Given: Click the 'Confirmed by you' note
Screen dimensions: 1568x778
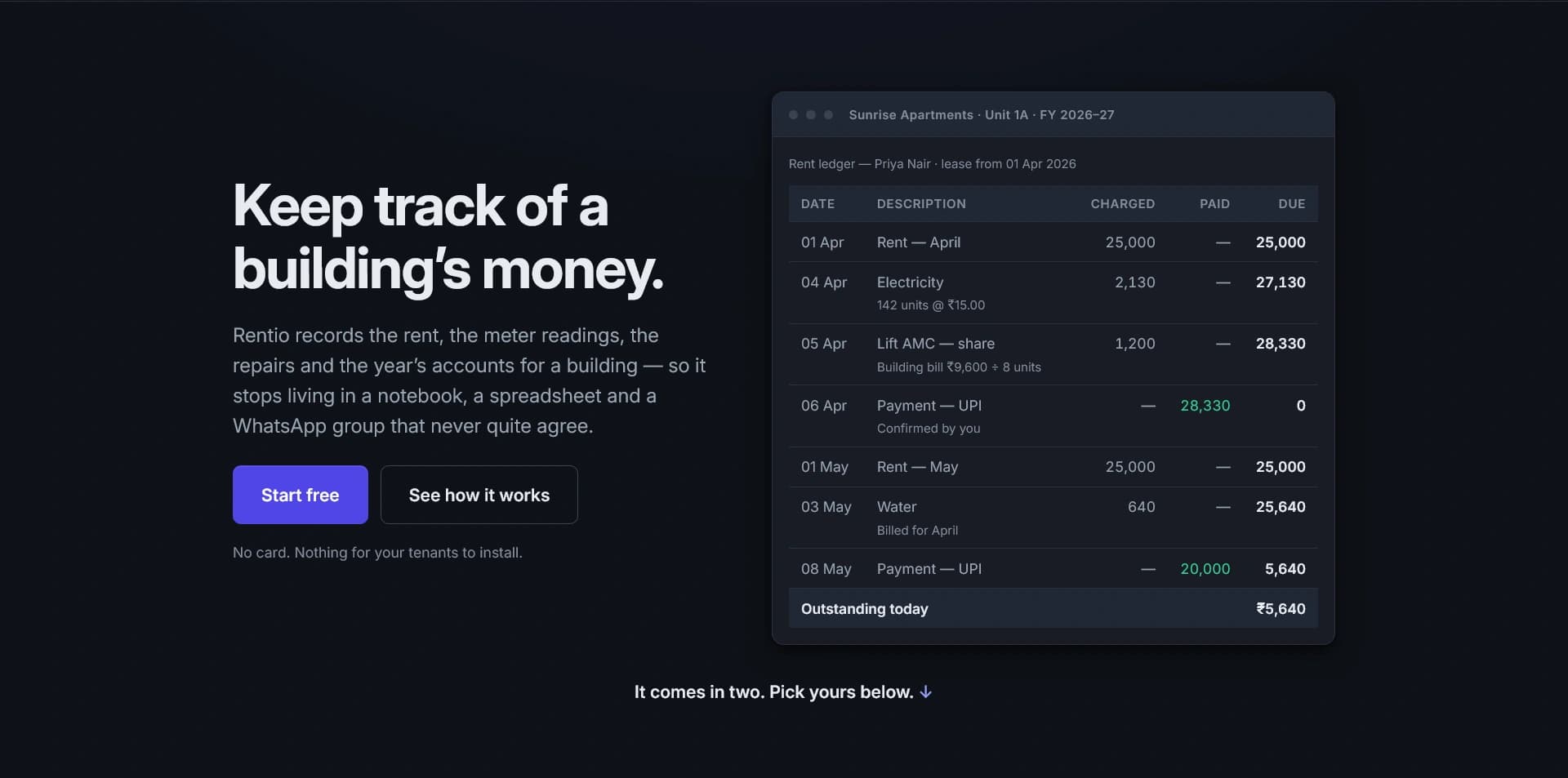Looking at the screenshot, I should (x=929, y=429).
